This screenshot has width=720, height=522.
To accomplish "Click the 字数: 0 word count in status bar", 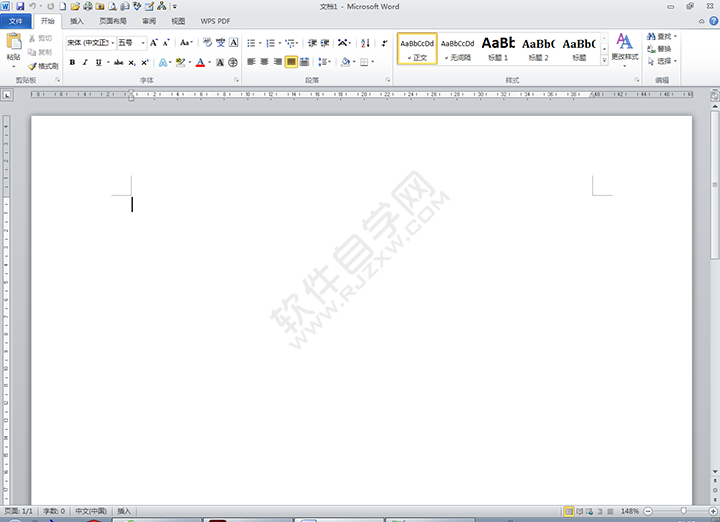I will (x=54, y=511).
